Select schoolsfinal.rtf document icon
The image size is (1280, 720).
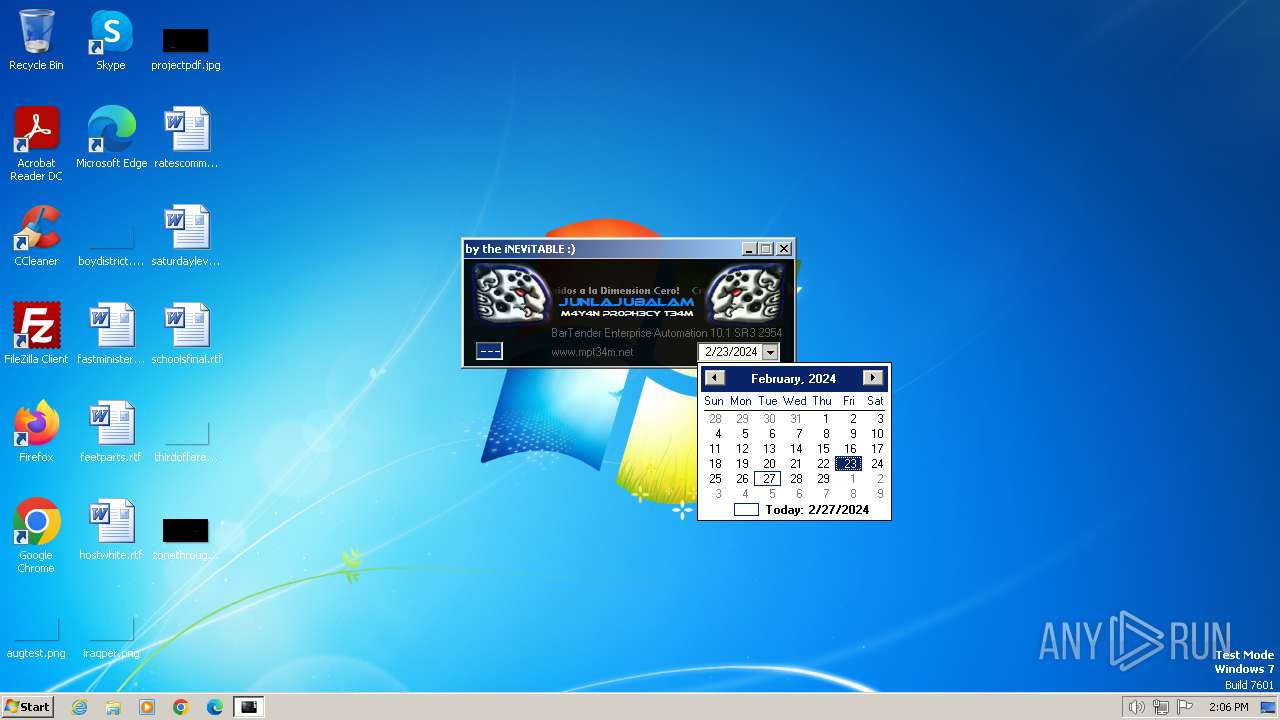click(x=186, y=334)
